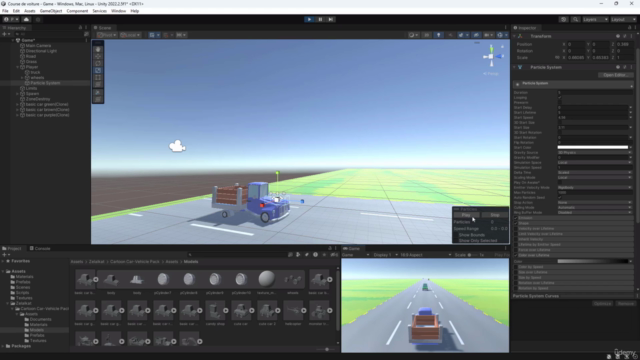Click the camera gizmo in Scene view
640x360 pixels.
pos(177,146)
